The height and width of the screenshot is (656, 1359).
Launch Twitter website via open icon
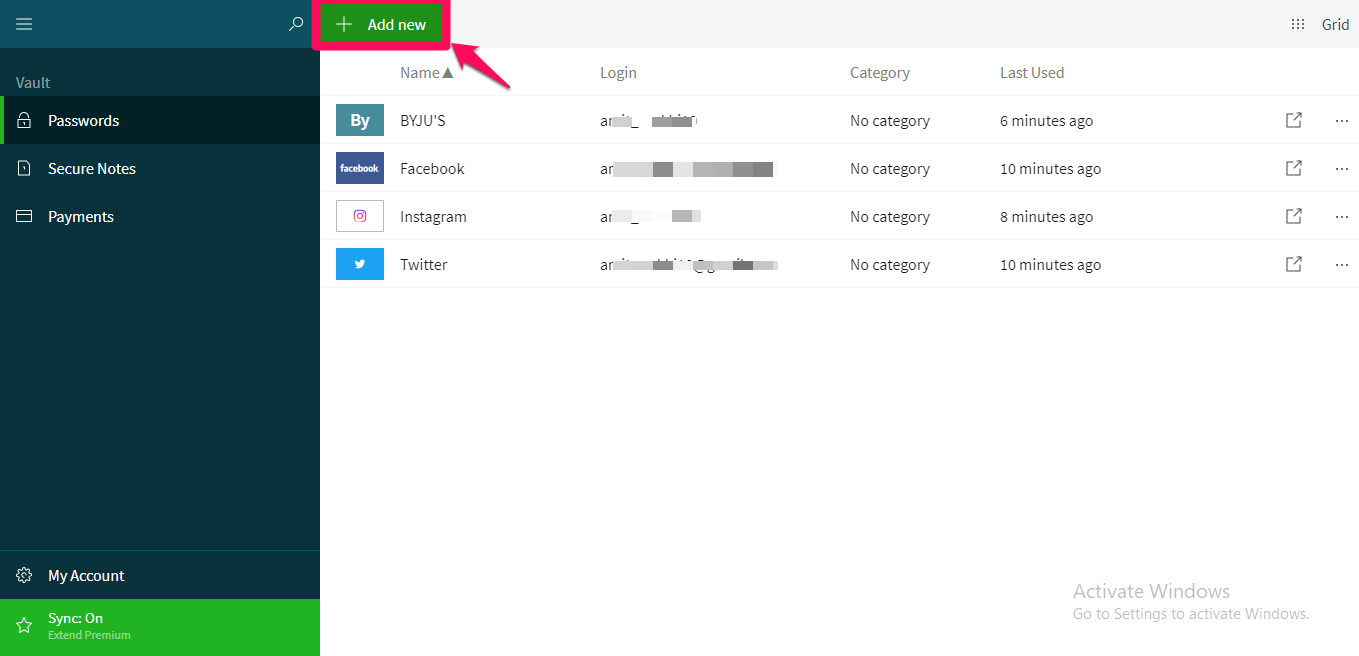click(x=1294, y=264)
